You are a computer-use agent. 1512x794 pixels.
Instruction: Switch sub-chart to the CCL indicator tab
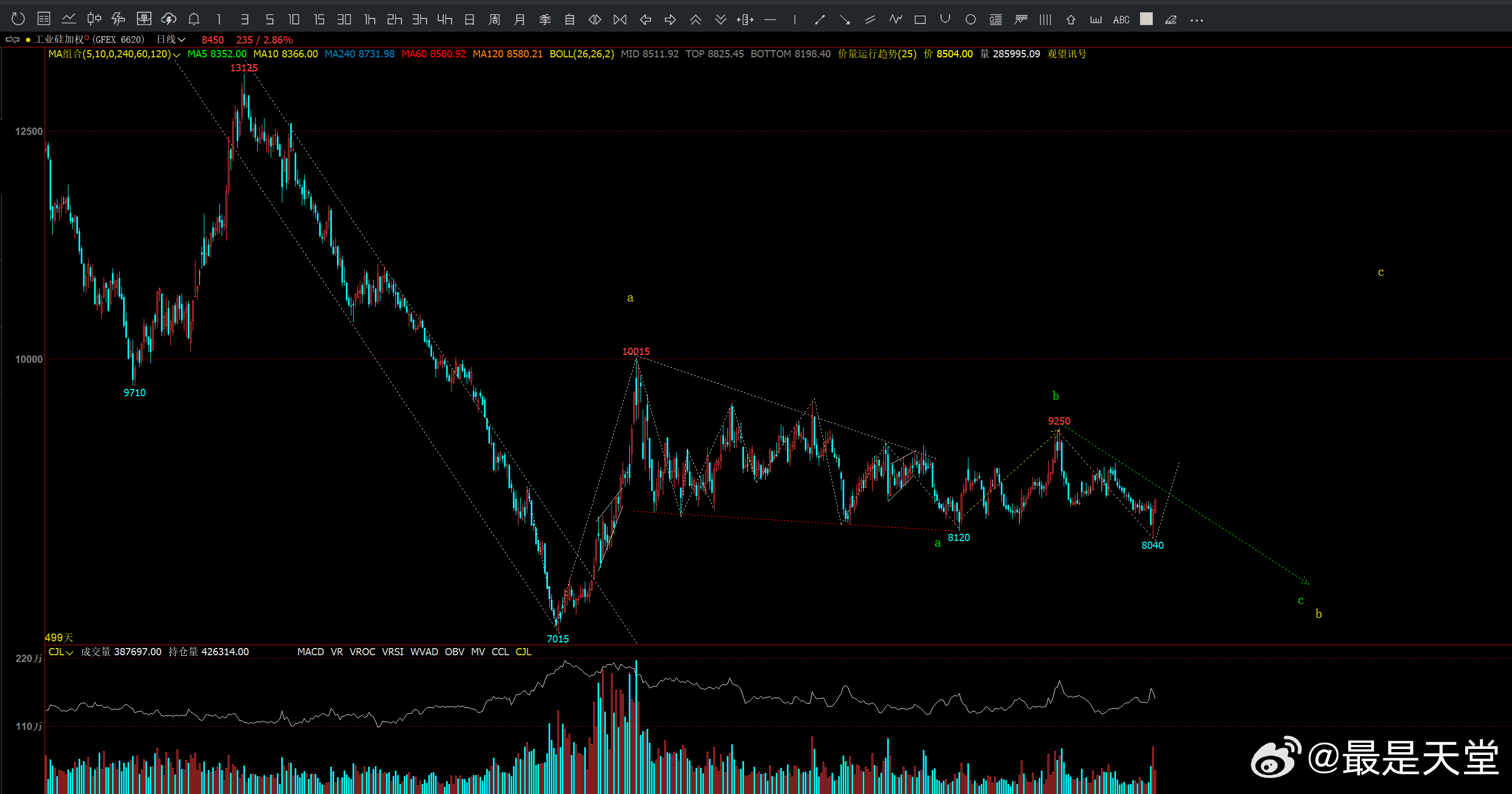coord(500,652)
